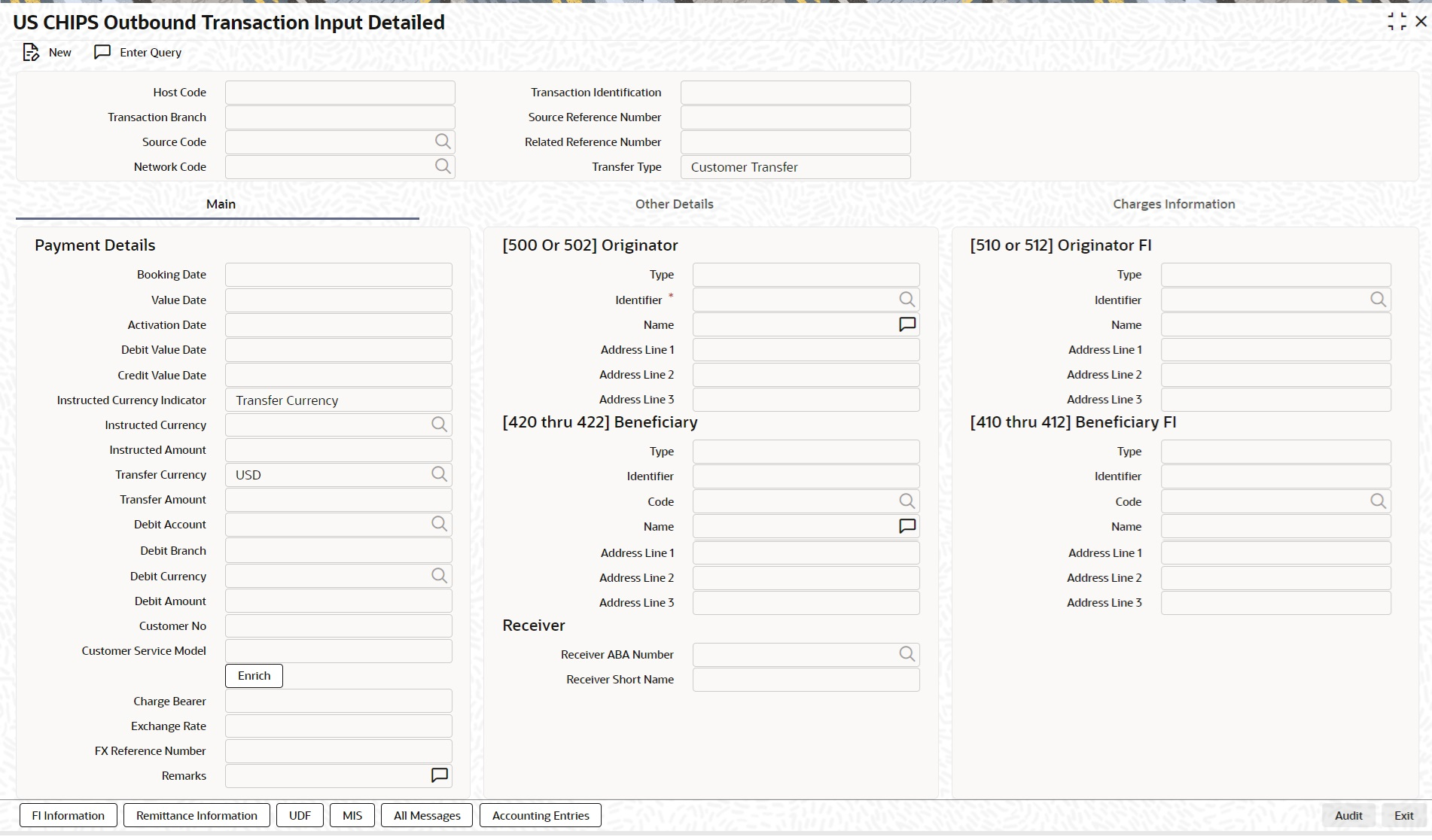1432x840 pixels.
Task: Click the UDF button
Action: 300,816
